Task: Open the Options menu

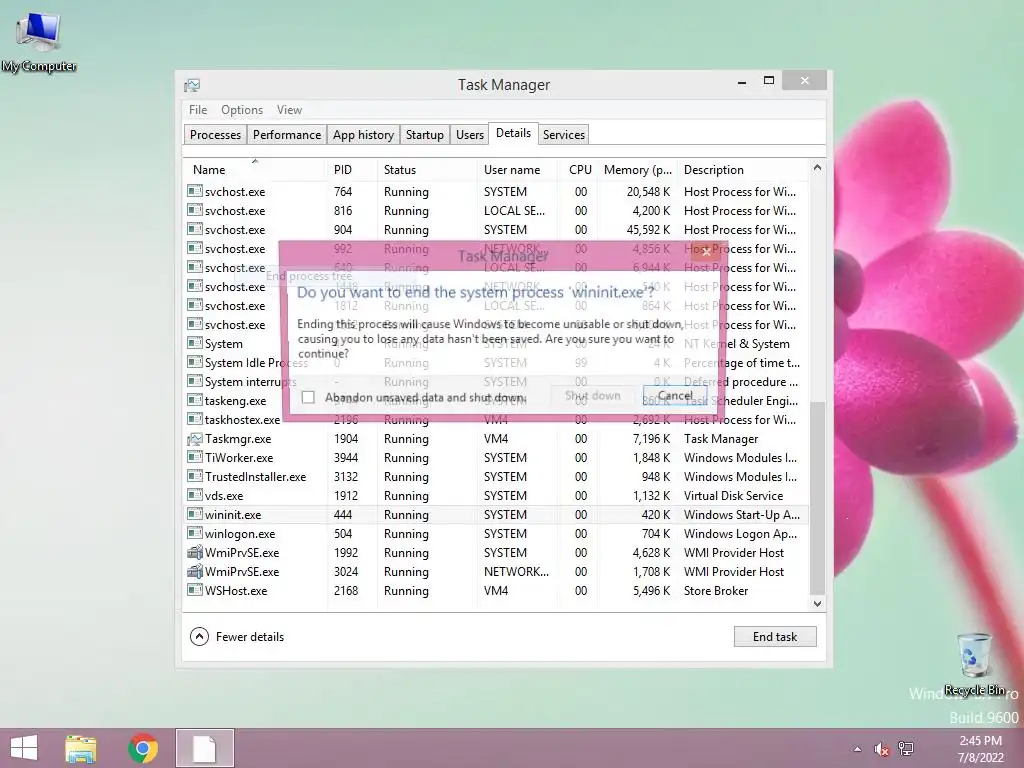Action: [x=242, y=110]
